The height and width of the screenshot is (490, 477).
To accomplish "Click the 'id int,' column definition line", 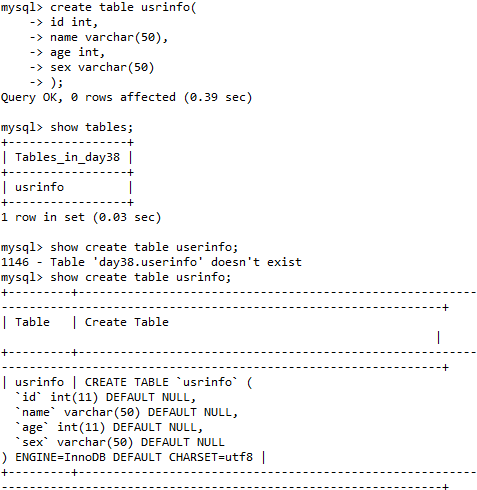I will click(74, 22).
